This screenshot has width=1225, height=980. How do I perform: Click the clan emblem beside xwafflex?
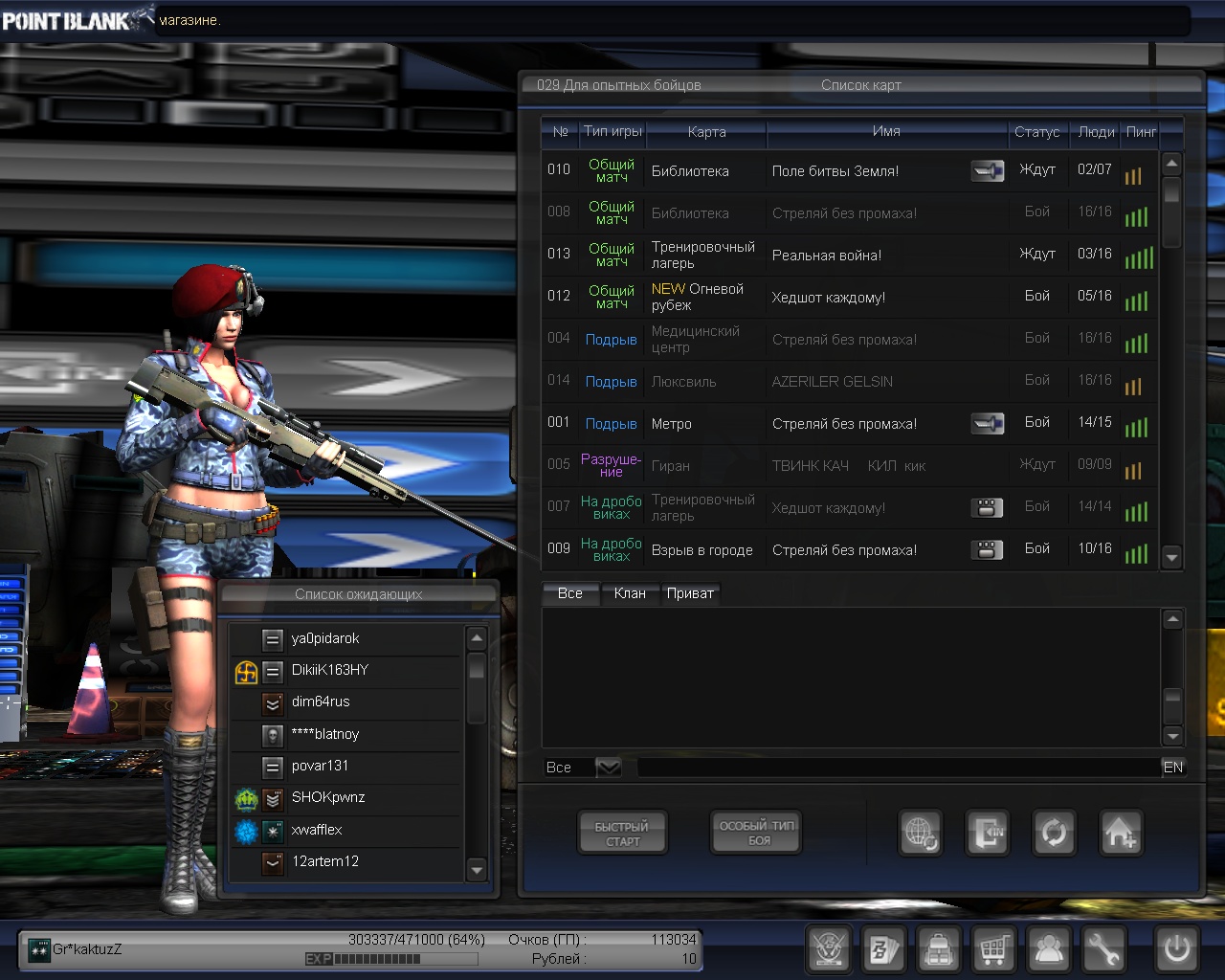246,832
